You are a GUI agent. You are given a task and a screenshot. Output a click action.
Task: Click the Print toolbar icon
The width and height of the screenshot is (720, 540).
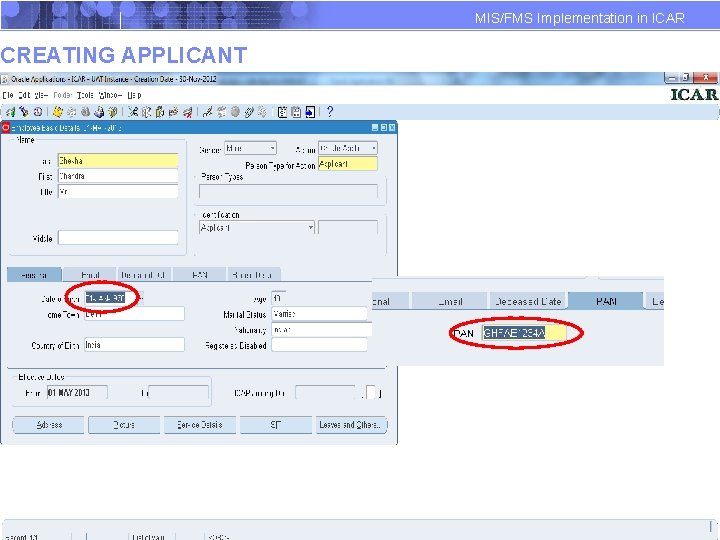(x=99, y=112)
